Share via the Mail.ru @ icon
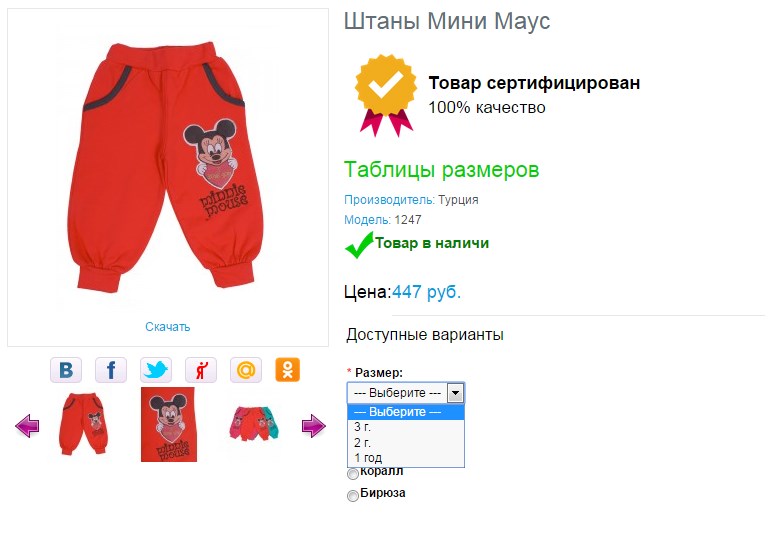 pyautogui.click(x=246, y=370)
